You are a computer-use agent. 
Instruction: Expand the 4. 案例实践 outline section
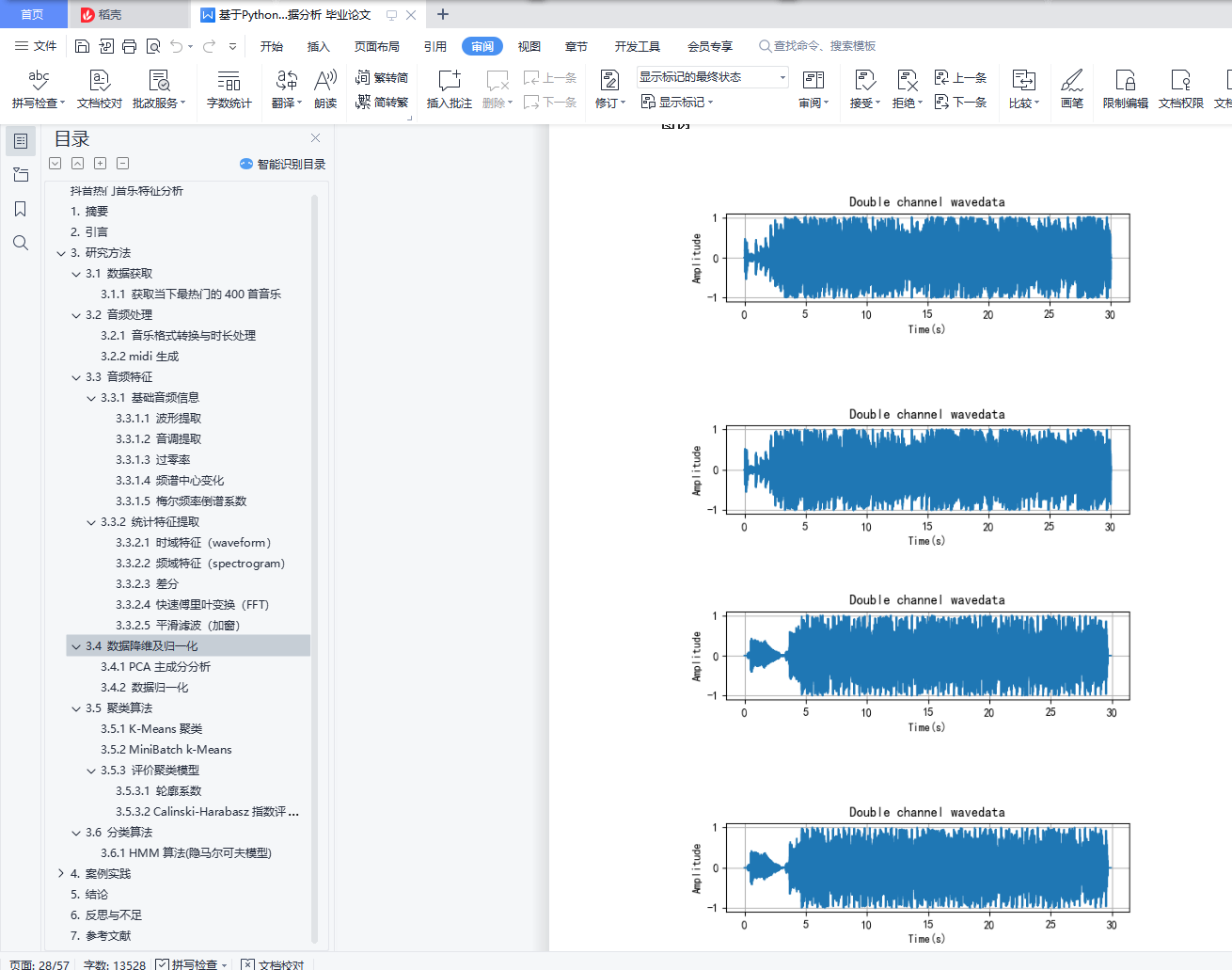click(61, 874)
